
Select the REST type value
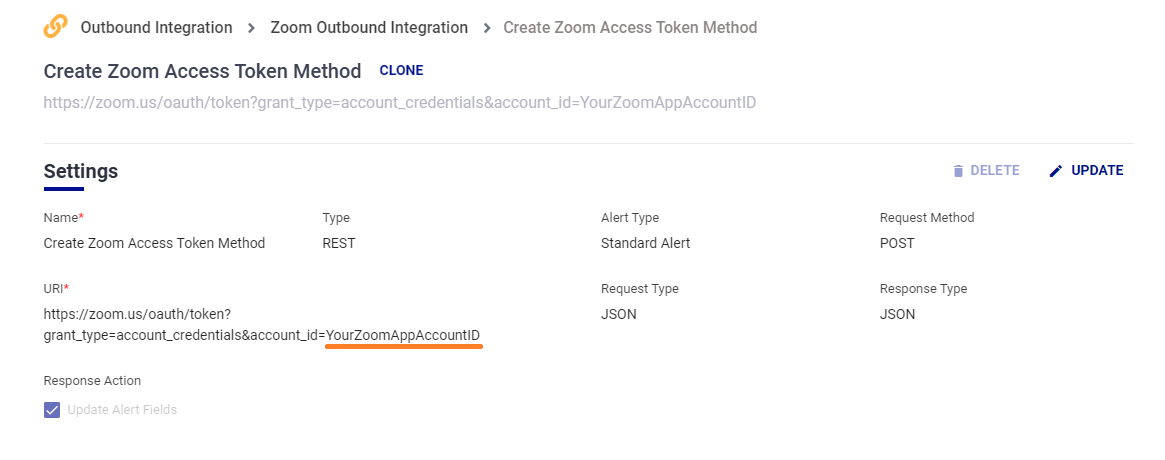tap(338, 243)
